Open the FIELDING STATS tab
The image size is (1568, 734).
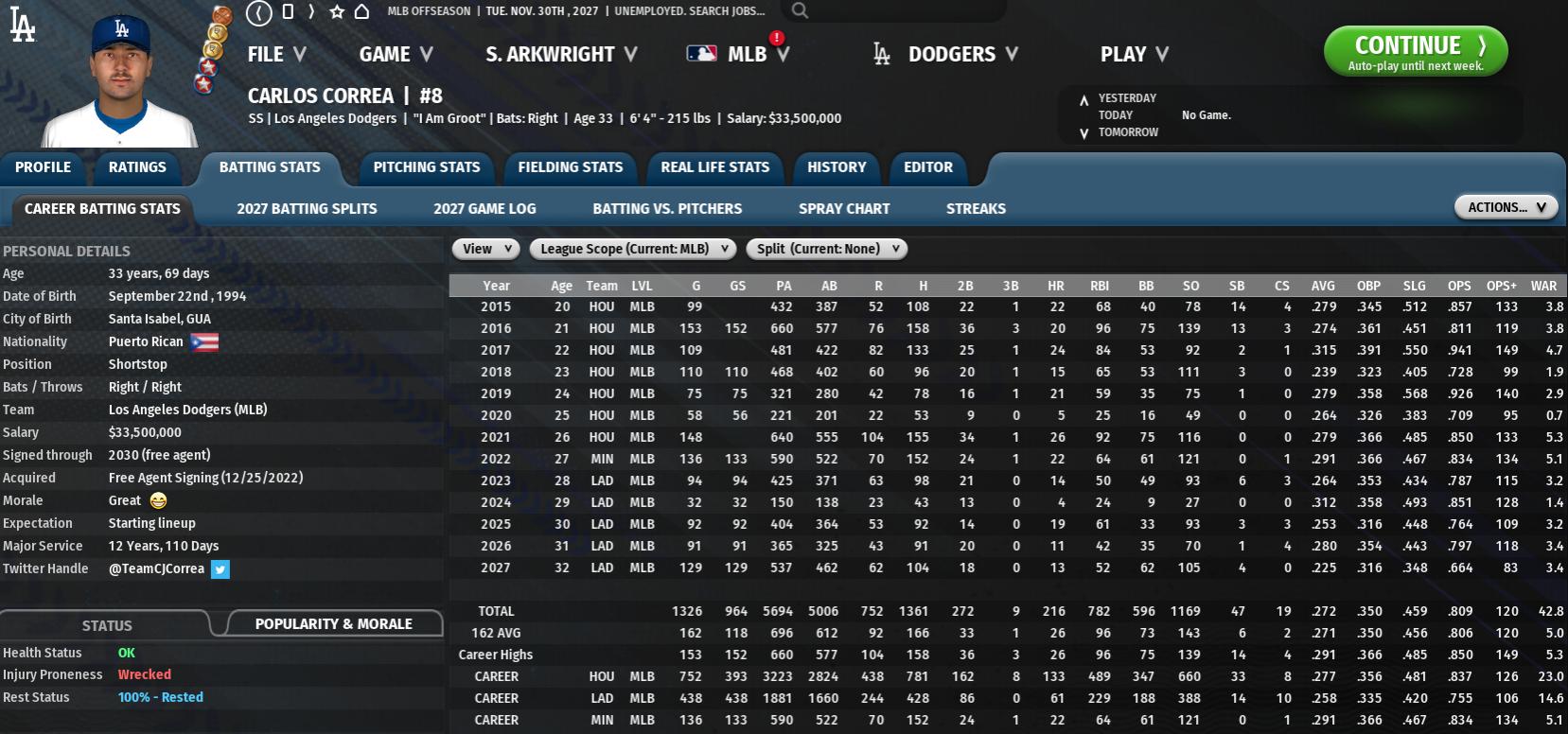pyautogui.click(x=571, y=167)
